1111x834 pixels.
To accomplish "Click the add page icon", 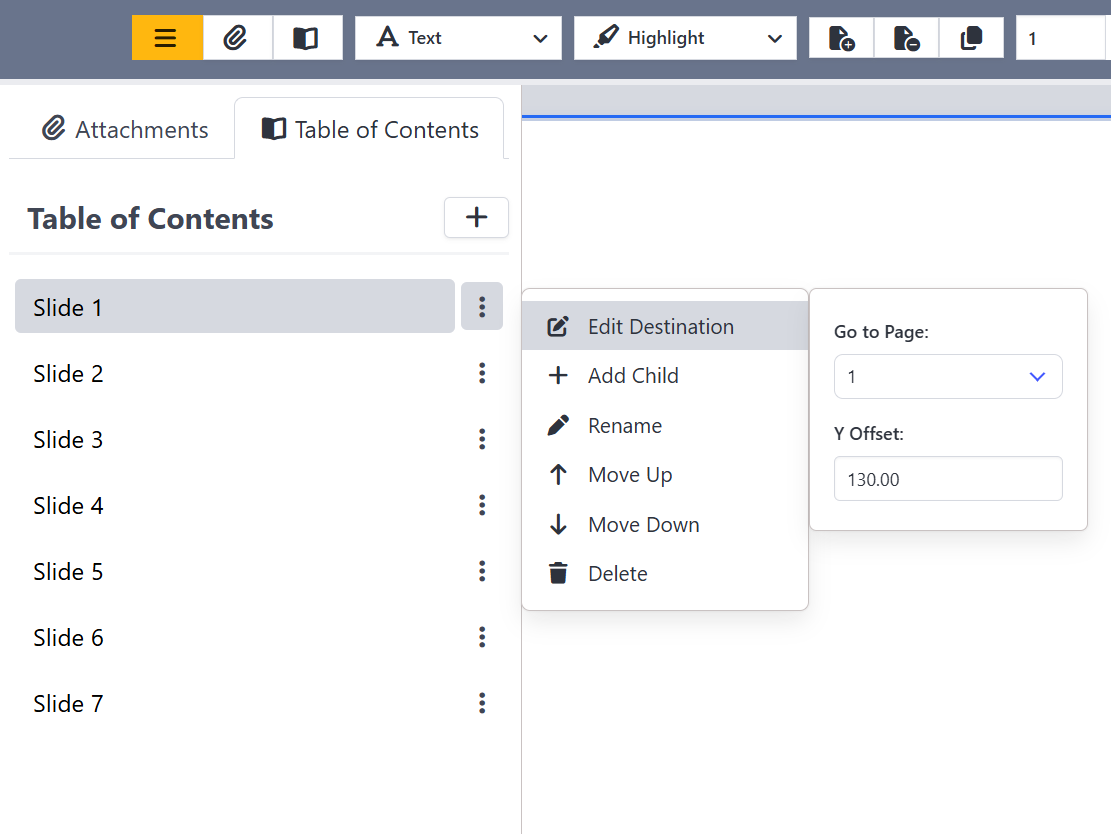I will click(840, 37).
